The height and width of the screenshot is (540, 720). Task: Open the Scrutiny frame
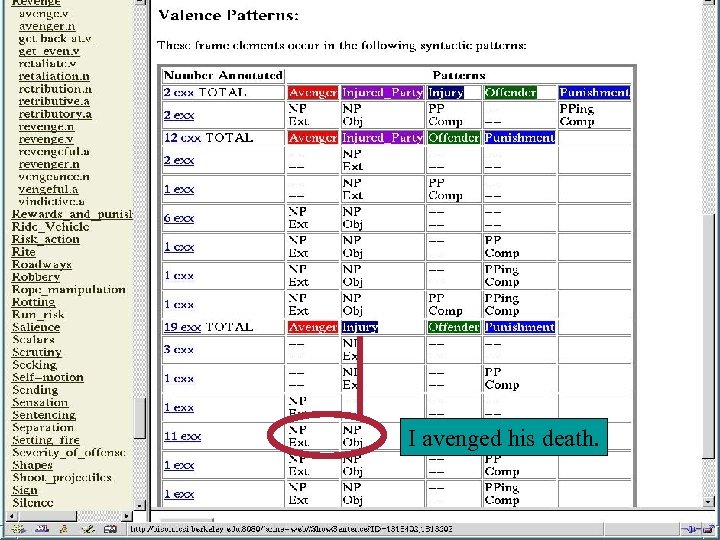click(37, 352)
